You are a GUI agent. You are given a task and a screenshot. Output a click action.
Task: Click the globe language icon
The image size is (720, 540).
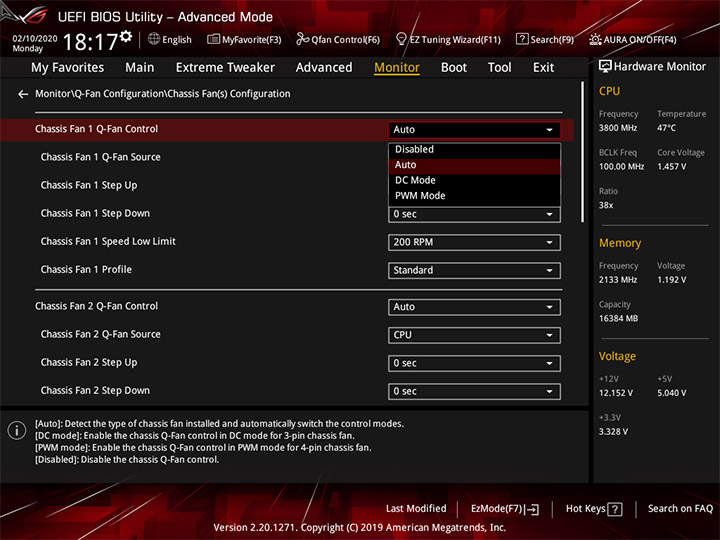point(154,39)
